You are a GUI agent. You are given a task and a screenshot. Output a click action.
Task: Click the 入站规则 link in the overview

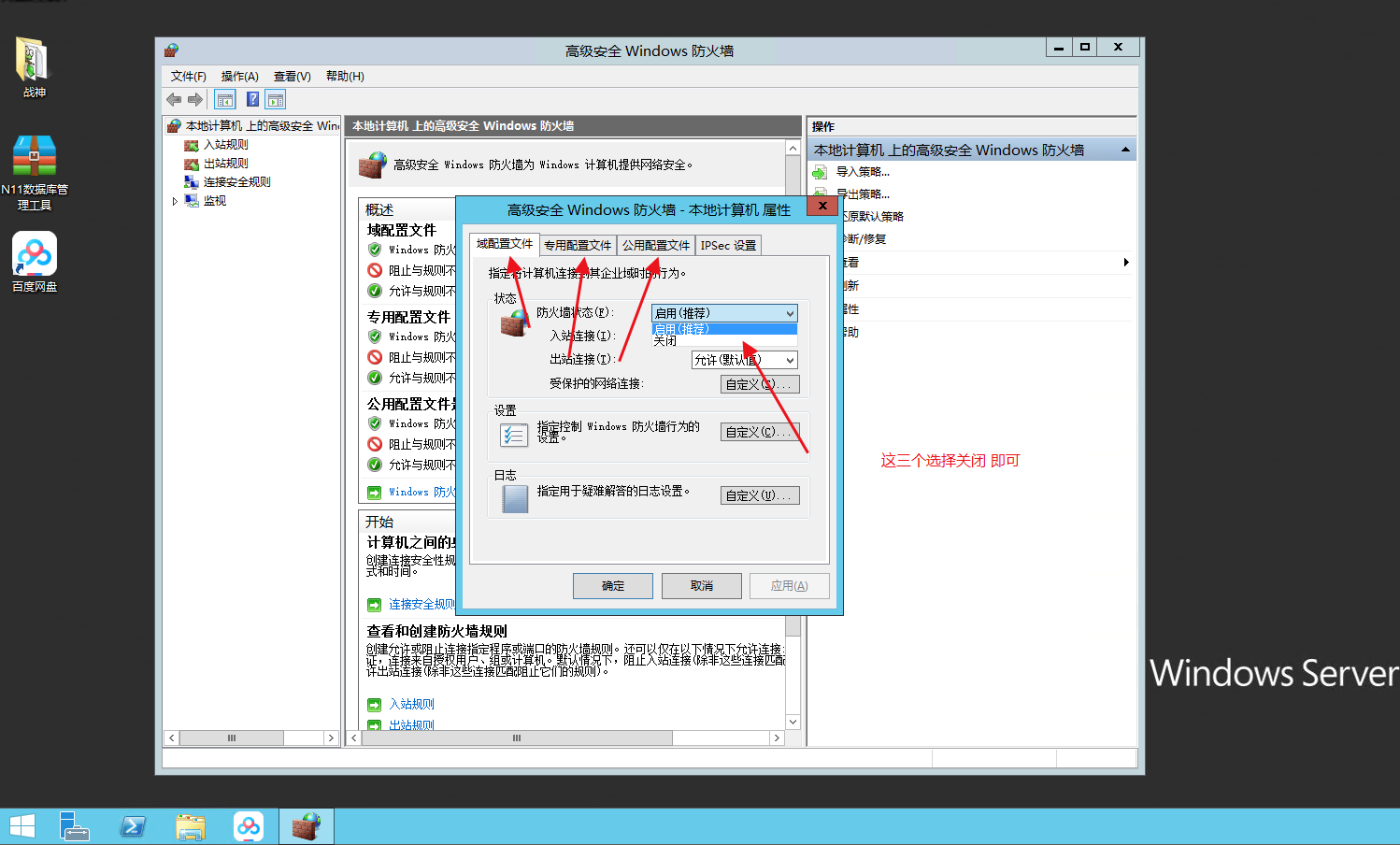tap(411, 704)
